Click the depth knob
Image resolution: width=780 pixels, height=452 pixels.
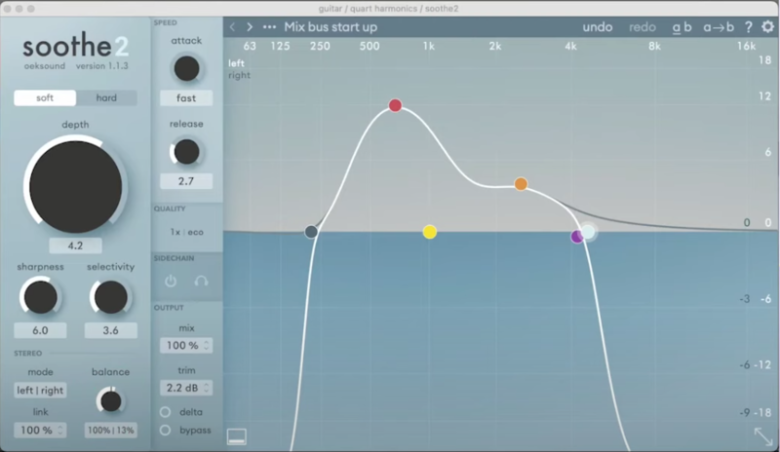[x=76, y=186]
